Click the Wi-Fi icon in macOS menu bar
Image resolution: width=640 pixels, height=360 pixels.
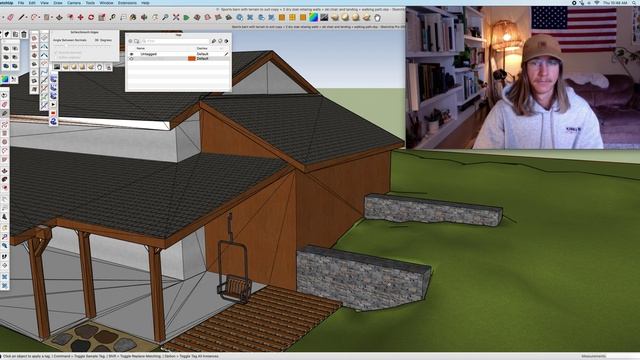(x=597, y=3)
